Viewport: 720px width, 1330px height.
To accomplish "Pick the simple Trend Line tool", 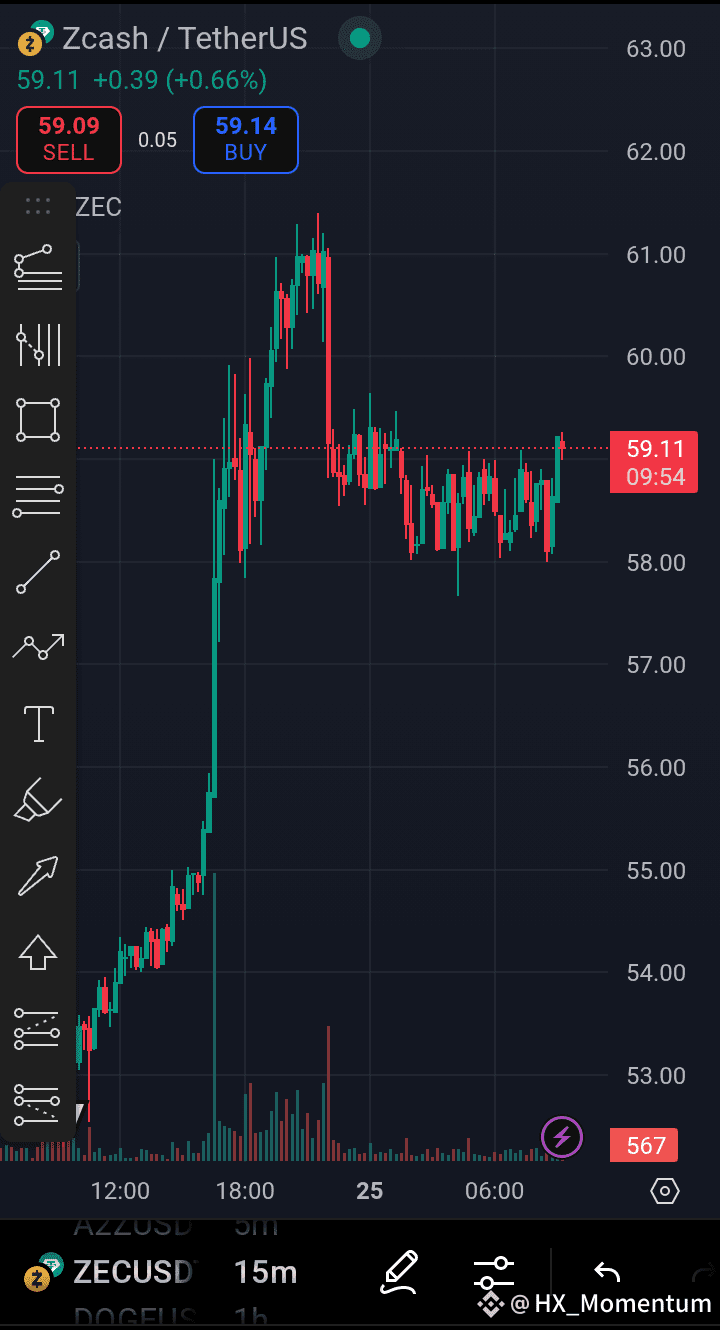I will (x=38, y=573).
